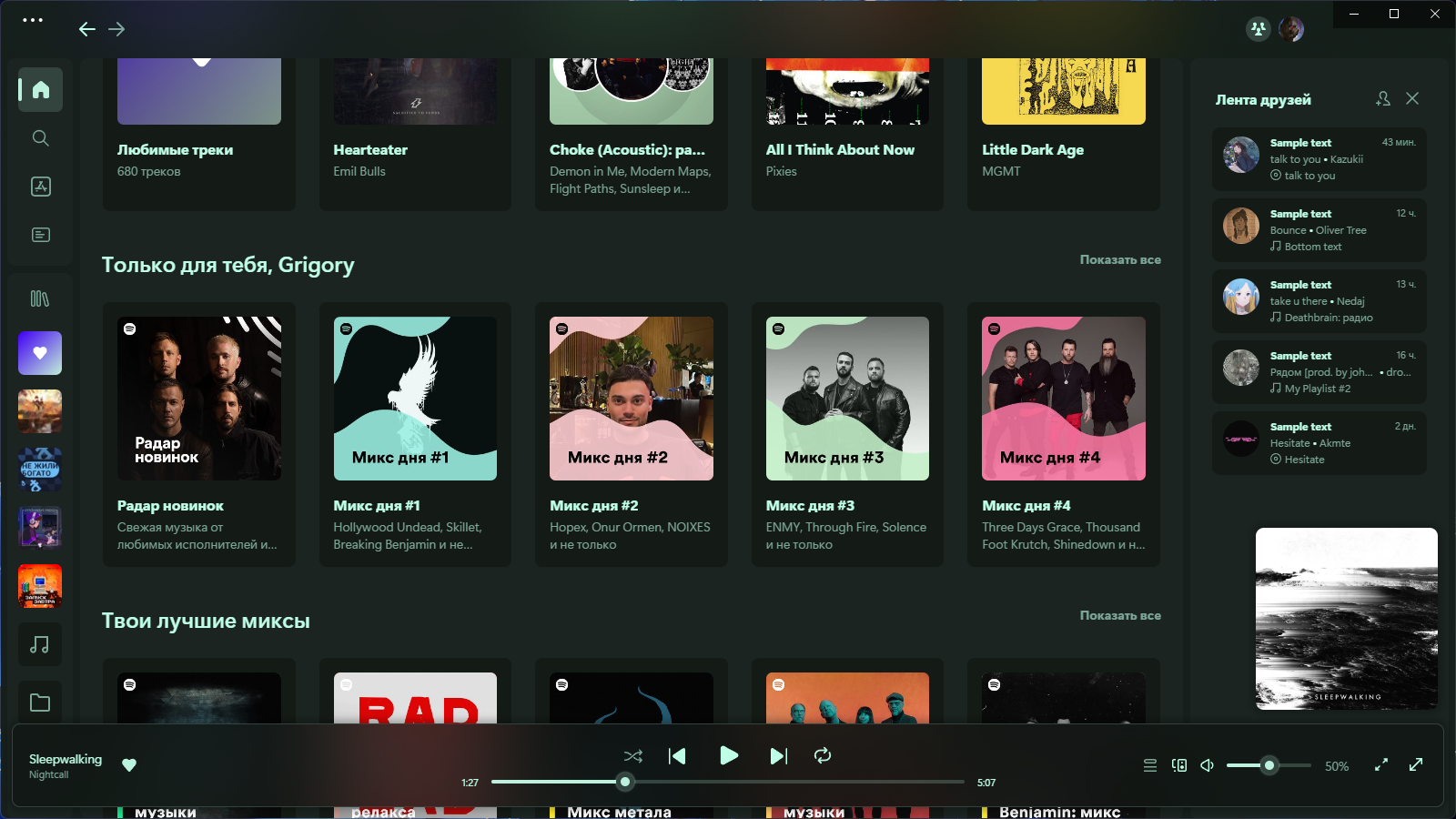This screenshot has width=1456, height=819.
Task: Open Любимые треки card
Action: [199, 135]
